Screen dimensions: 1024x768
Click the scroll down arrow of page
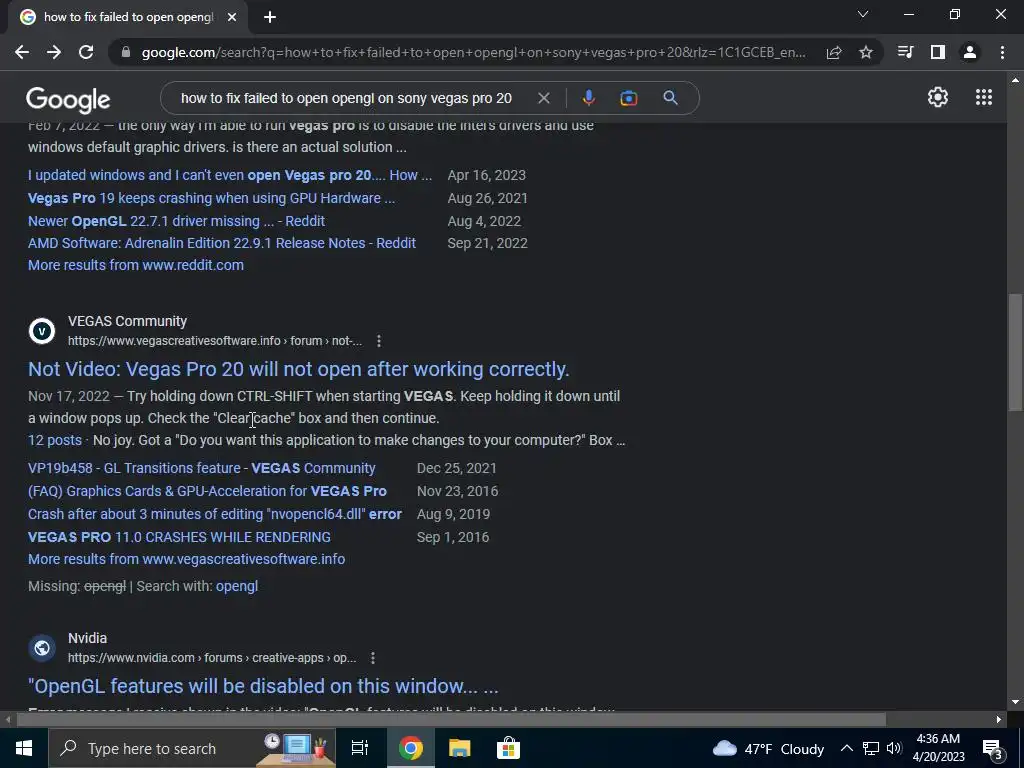[1015, 702]
